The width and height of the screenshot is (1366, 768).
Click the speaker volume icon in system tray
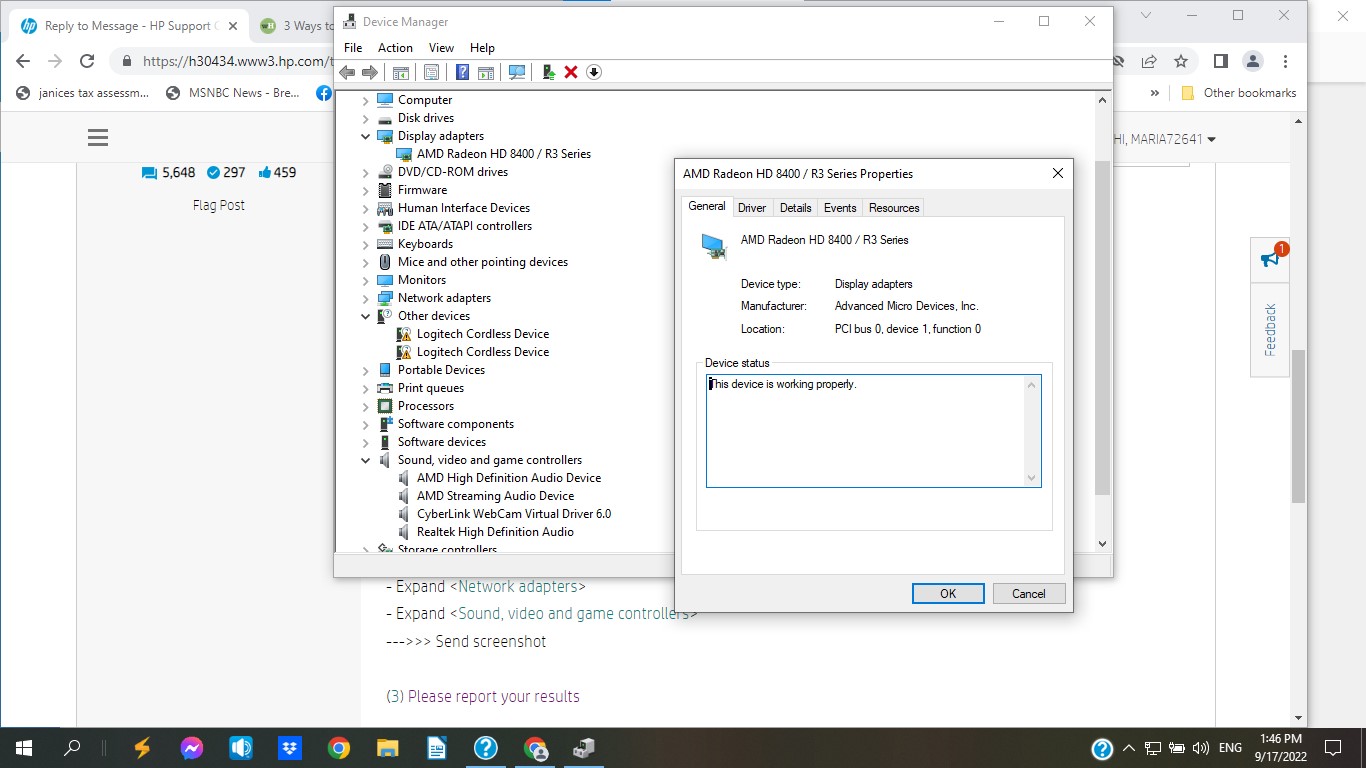1199,747
